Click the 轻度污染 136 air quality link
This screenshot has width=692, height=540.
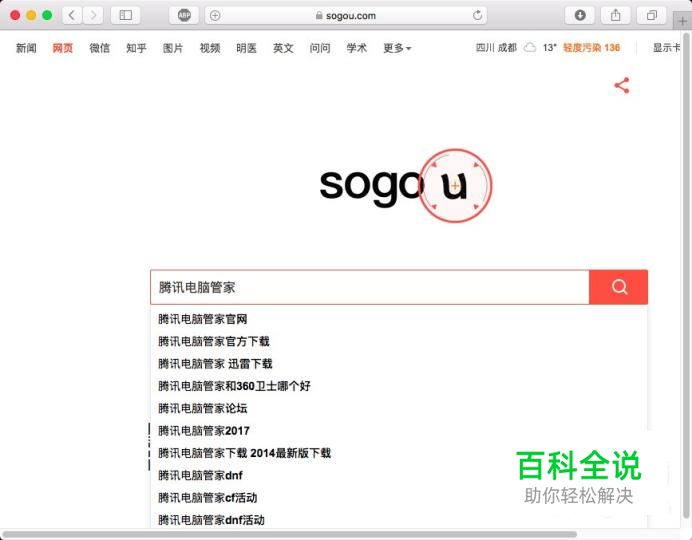(x=591, y=47)
